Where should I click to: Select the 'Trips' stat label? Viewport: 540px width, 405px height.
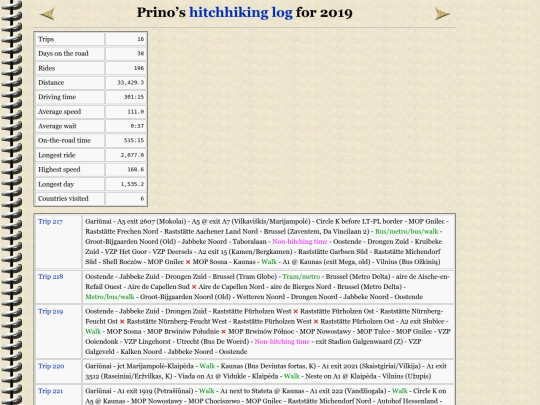tap(46, 39)
